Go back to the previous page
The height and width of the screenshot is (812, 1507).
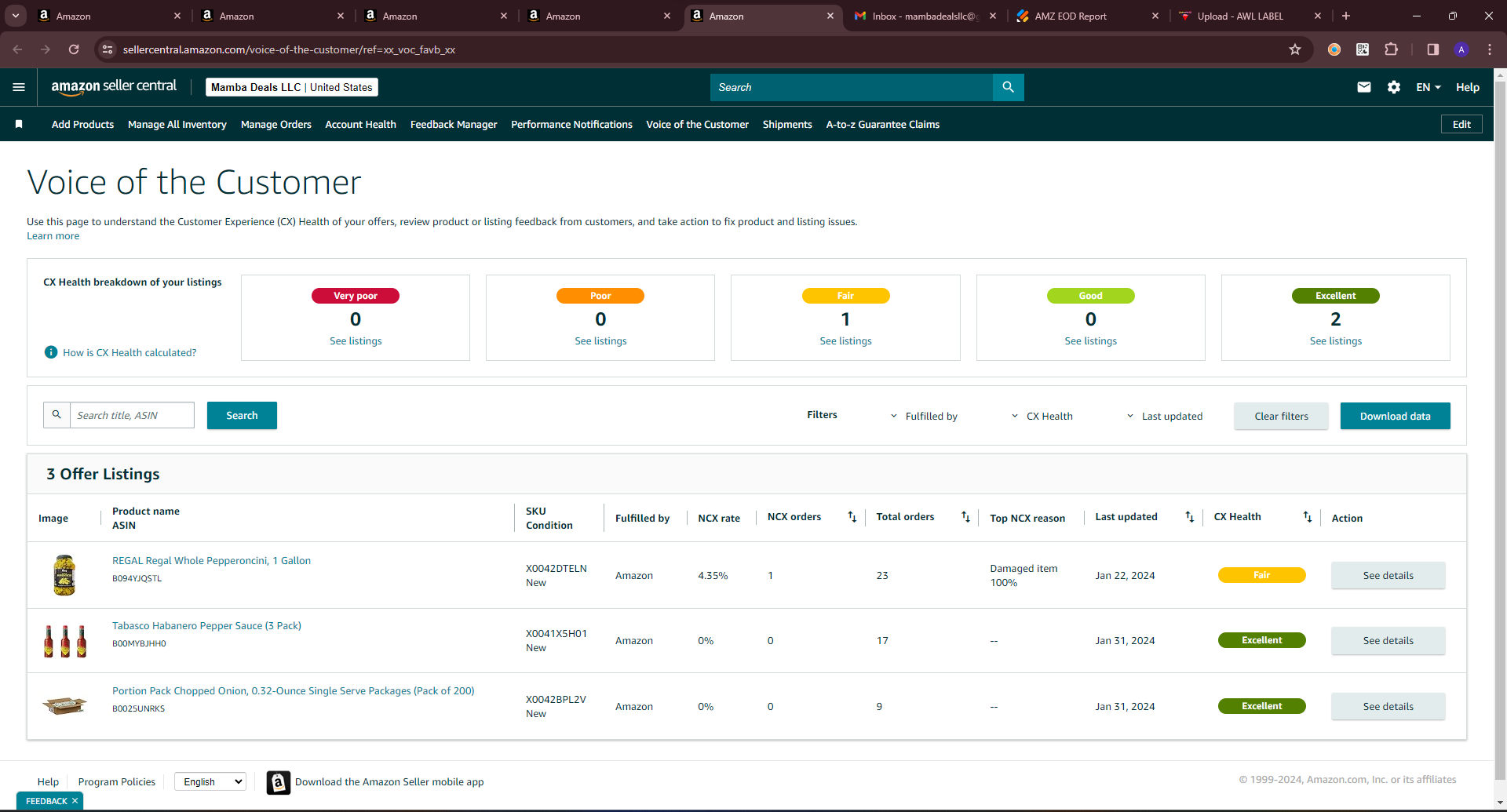[x=17, y=49]
